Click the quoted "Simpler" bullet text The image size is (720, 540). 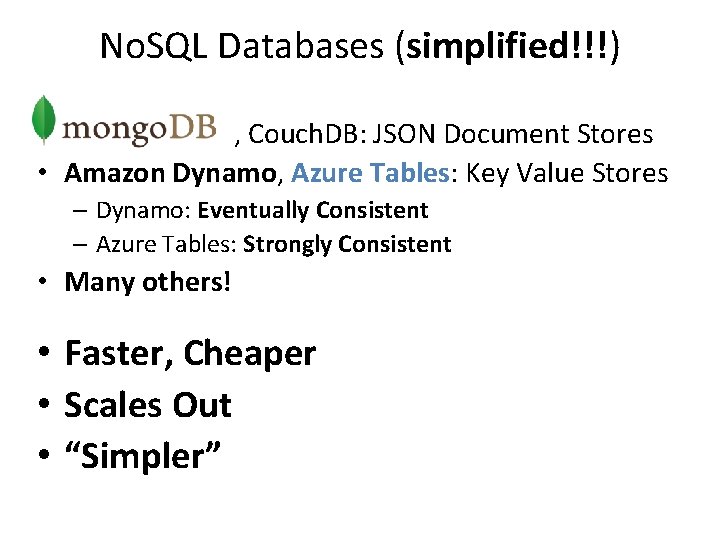coord(143,456)
